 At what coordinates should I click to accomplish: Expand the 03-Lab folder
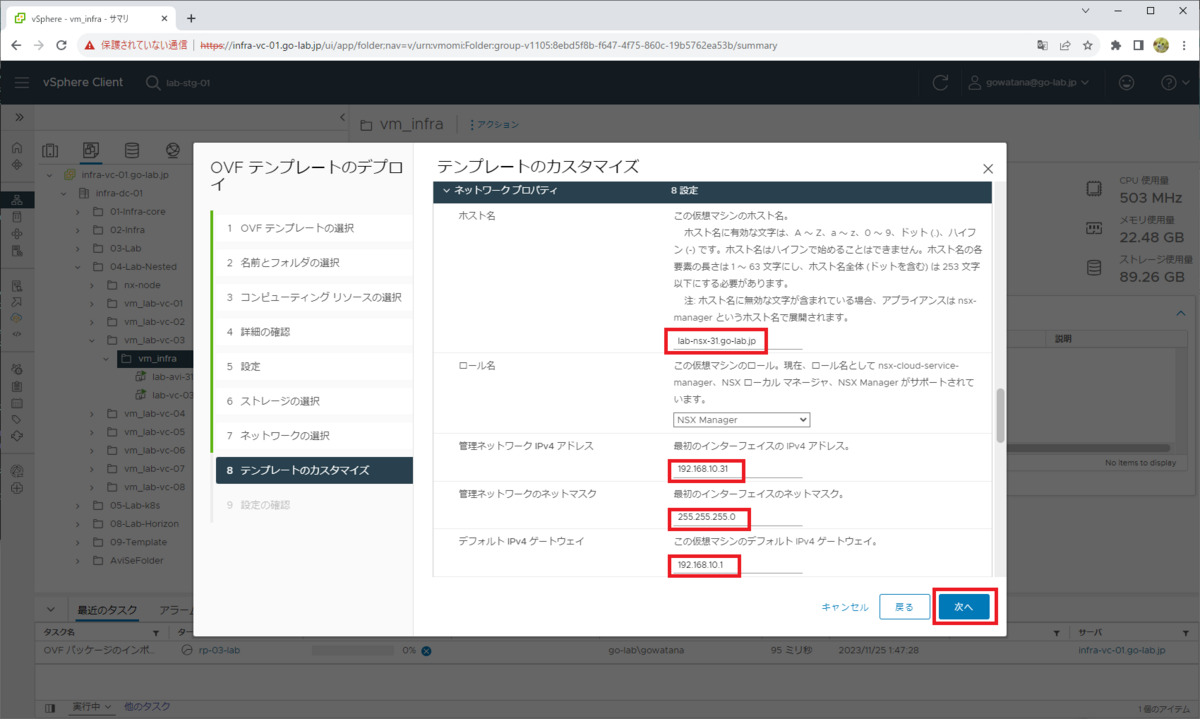tap(78, 248)
